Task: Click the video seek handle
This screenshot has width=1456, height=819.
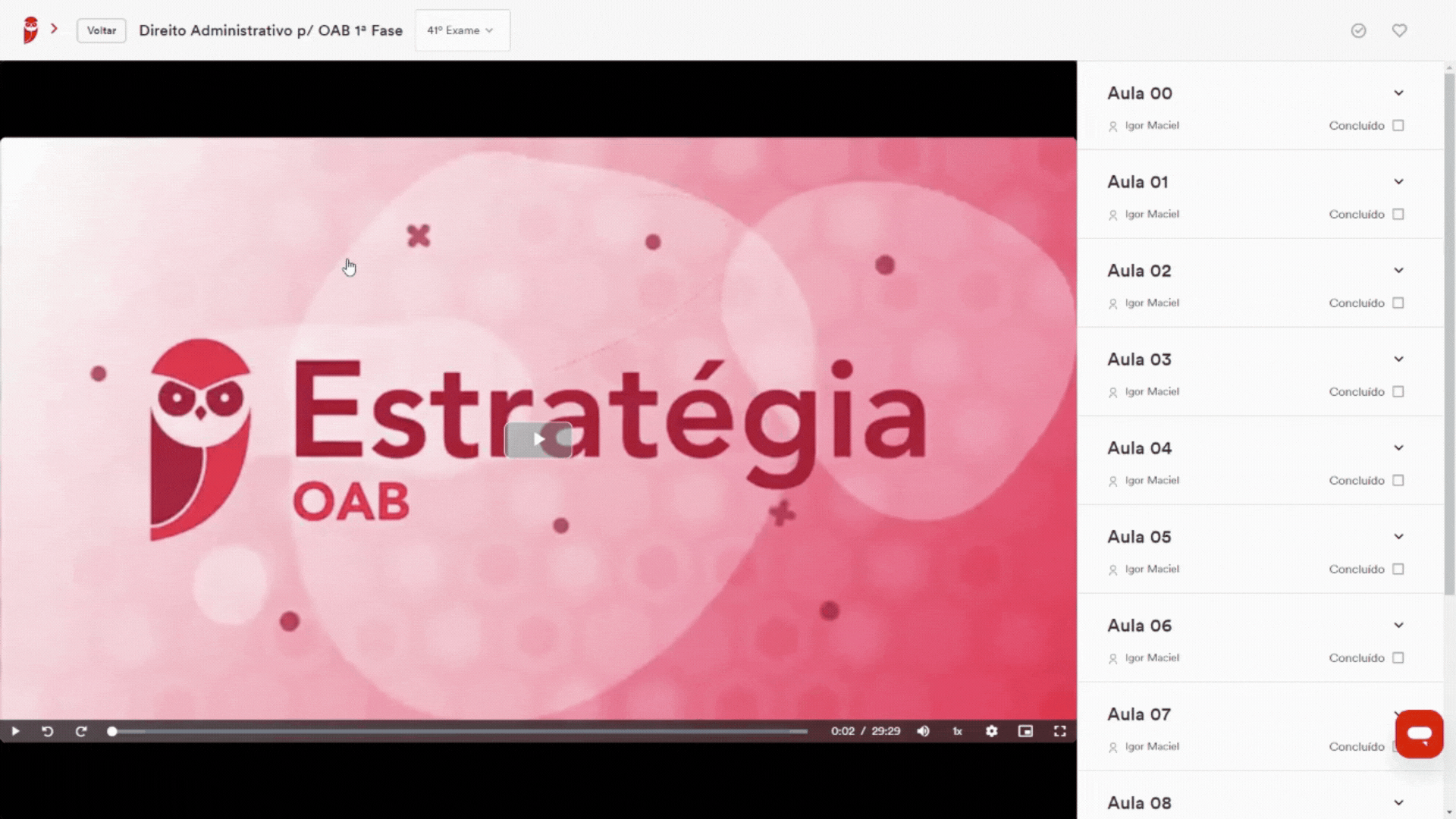Action: click(x=112, y=732)
